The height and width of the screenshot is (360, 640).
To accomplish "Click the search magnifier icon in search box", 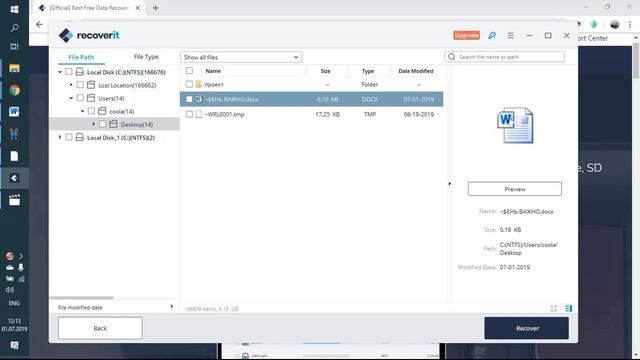I will pos(451,57).
